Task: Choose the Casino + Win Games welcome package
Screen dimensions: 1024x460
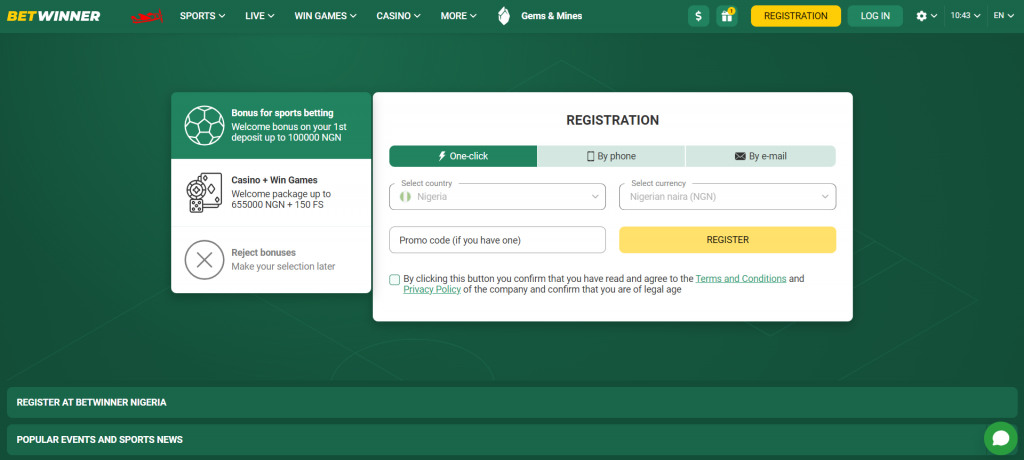Action: pyautogui.click(x=271, y=193)
